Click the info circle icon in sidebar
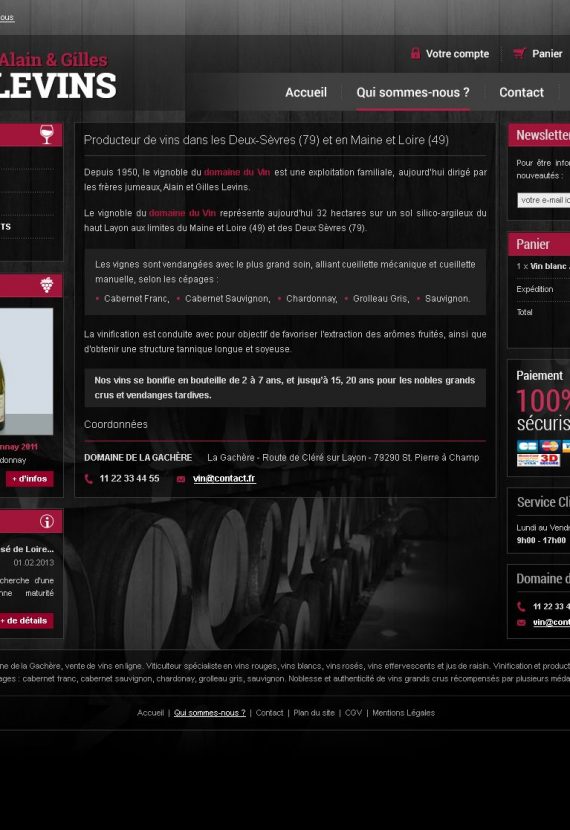Screen dimensions: 570x830 47,521
